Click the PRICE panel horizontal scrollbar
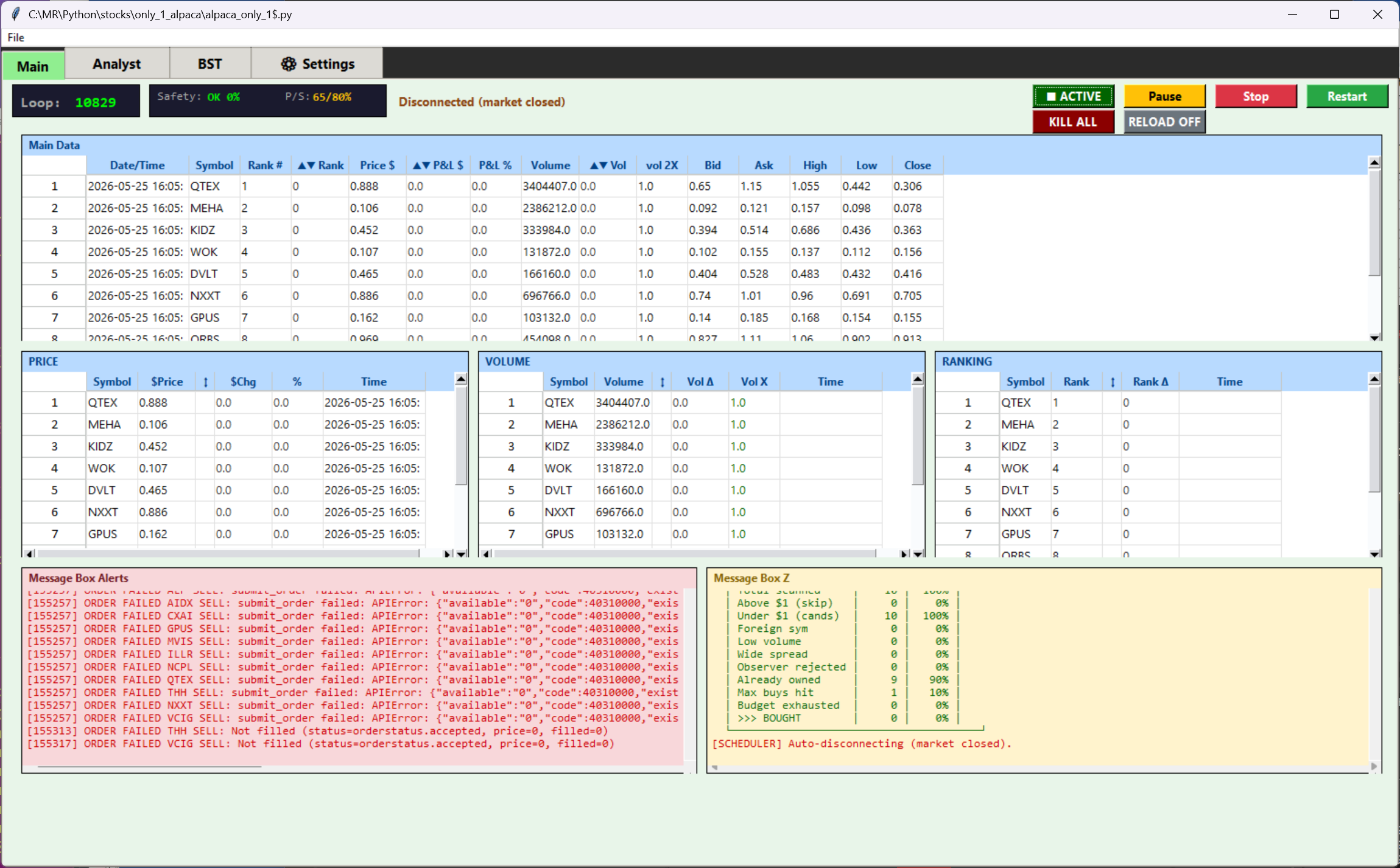The height and width of the screenshot is (868, 1400). click(x=228, y=554)
